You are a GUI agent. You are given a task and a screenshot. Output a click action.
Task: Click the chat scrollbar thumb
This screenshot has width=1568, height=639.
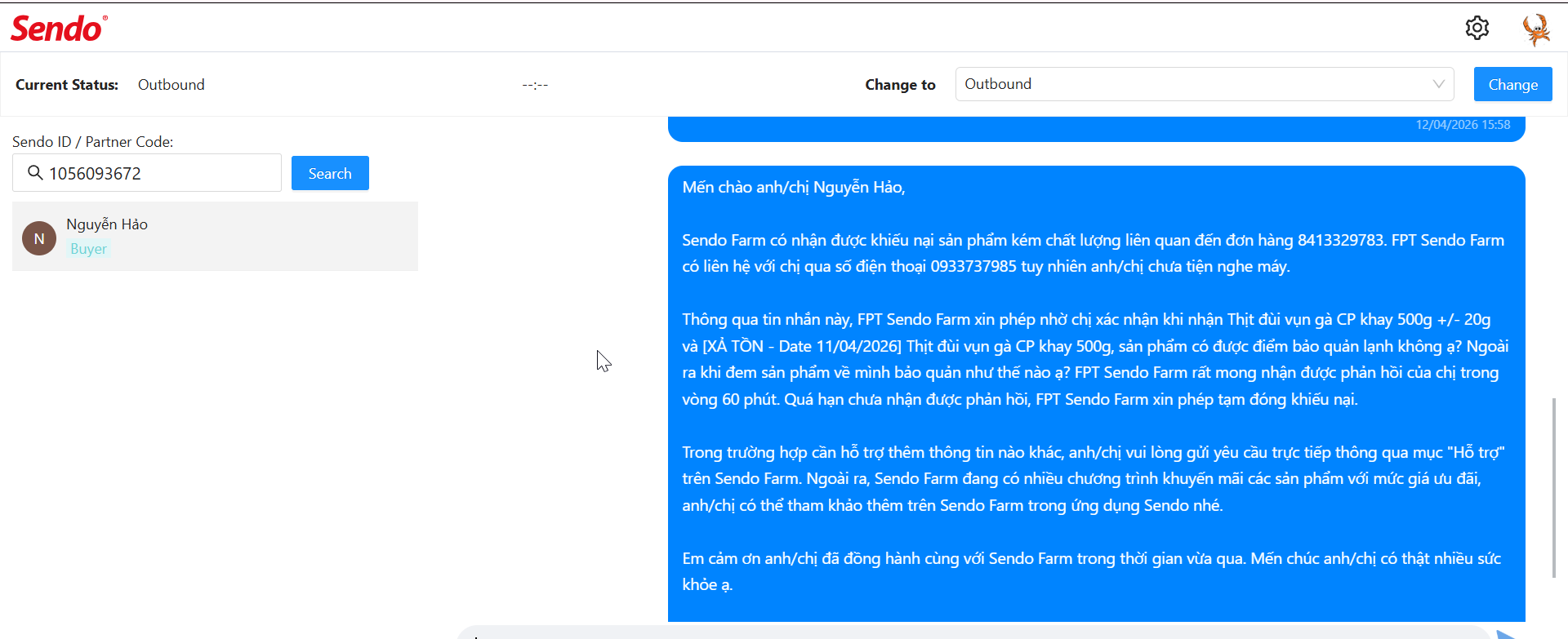1554,488
